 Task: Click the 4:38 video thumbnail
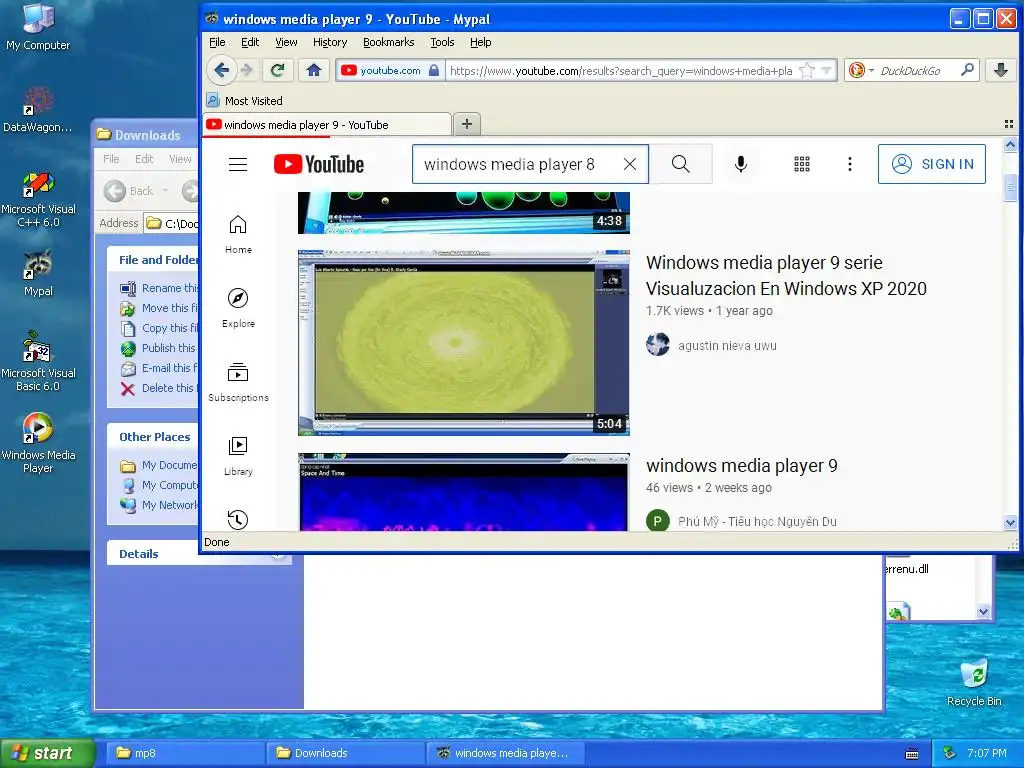464,212
